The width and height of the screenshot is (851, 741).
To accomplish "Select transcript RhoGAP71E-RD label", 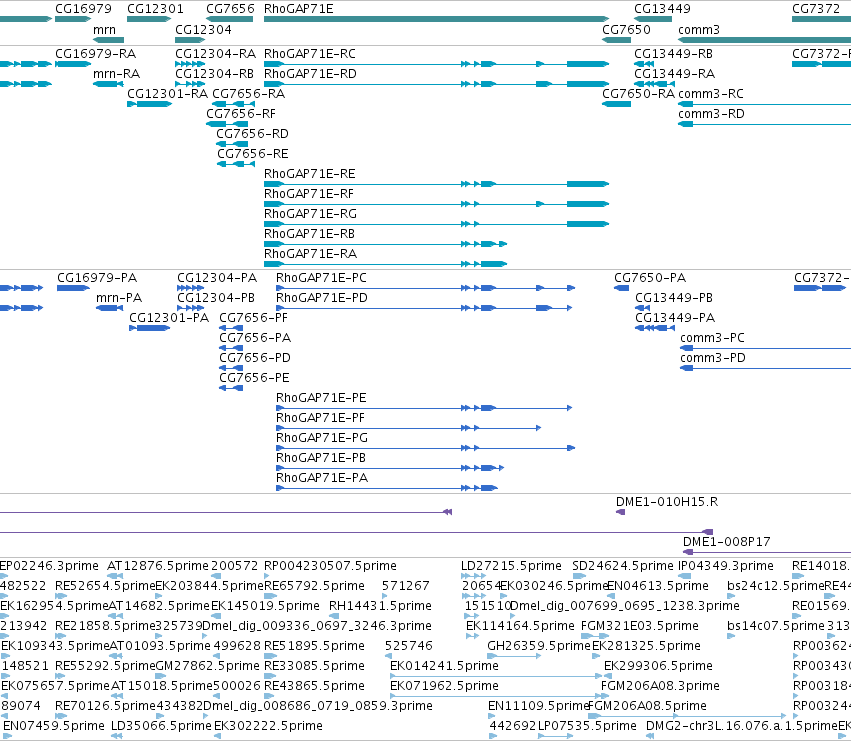I will click(310, 73).
